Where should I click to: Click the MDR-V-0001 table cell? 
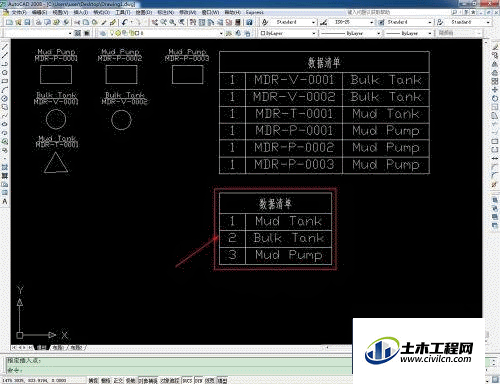[294, 80]
